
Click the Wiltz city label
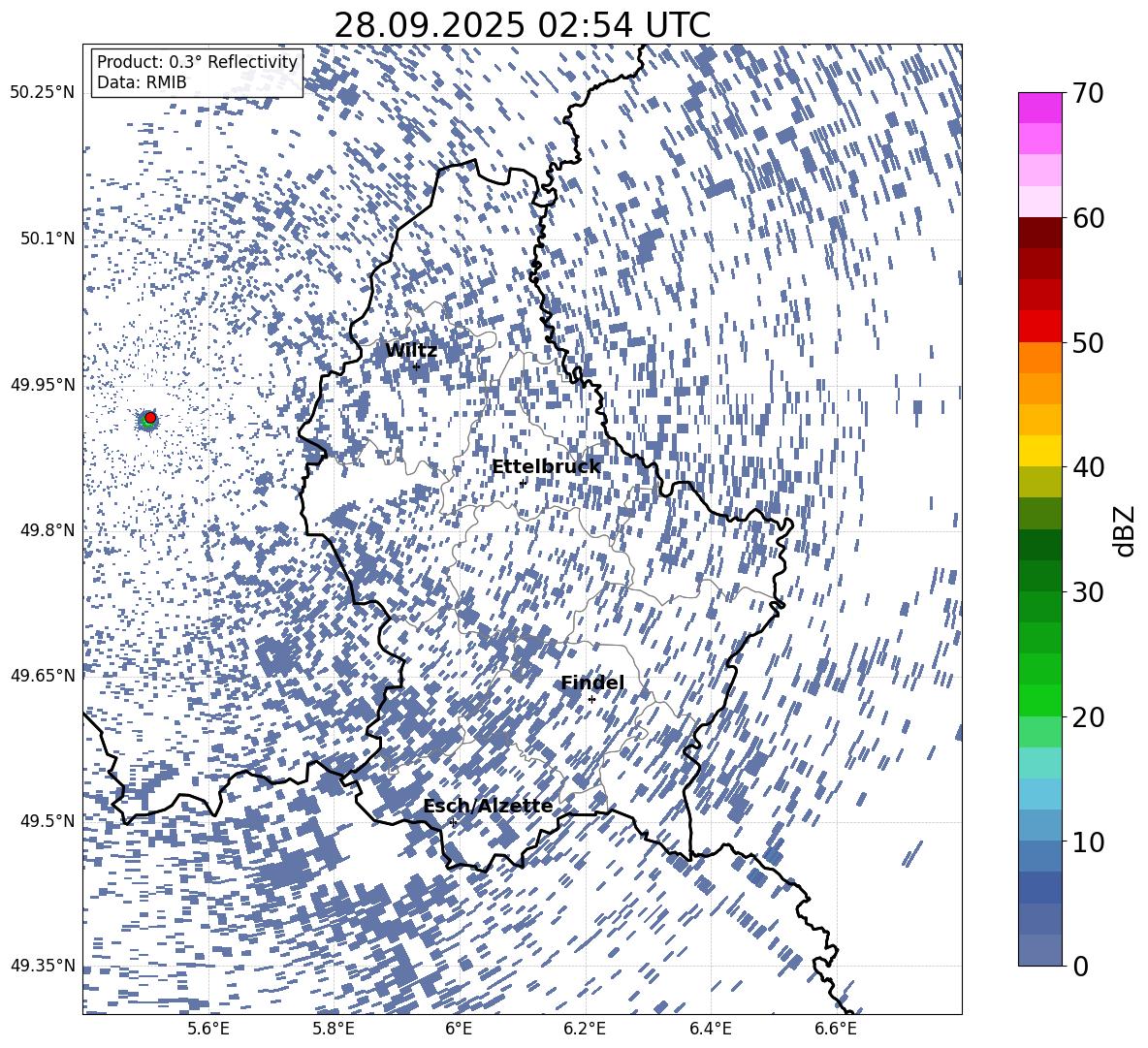pyautogui.click(x=411, y=351)
